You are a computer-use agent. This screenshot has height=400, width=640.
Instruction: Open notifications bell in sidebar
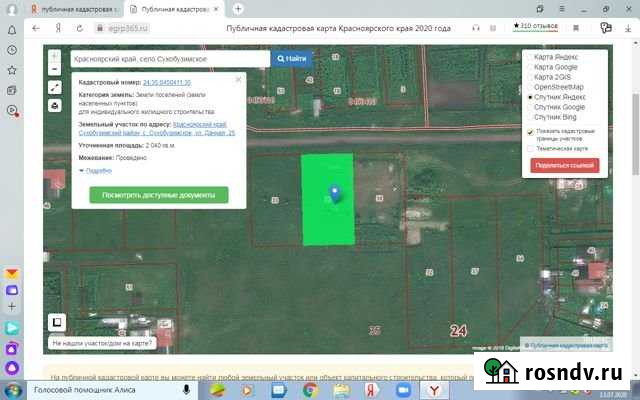coord(12,30)
